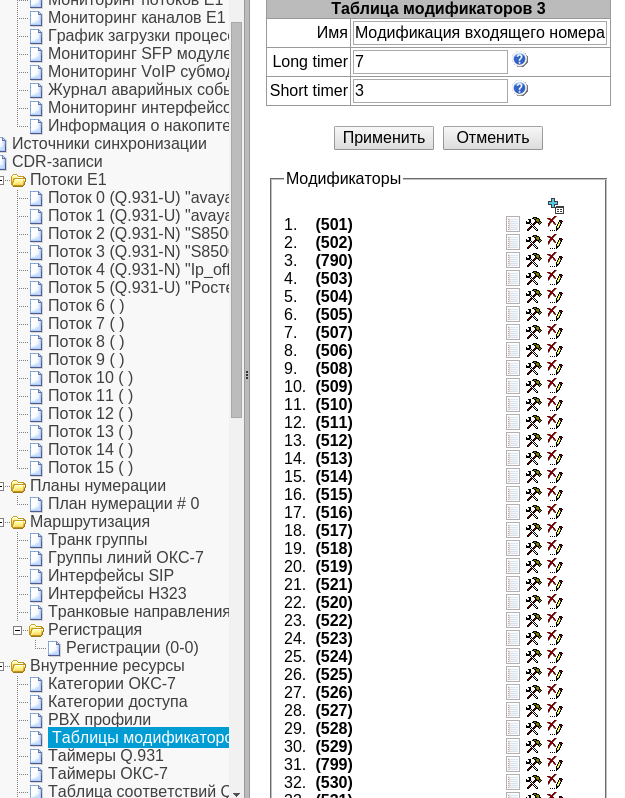Open Потоки E1 folder

(x=68, y=180)
